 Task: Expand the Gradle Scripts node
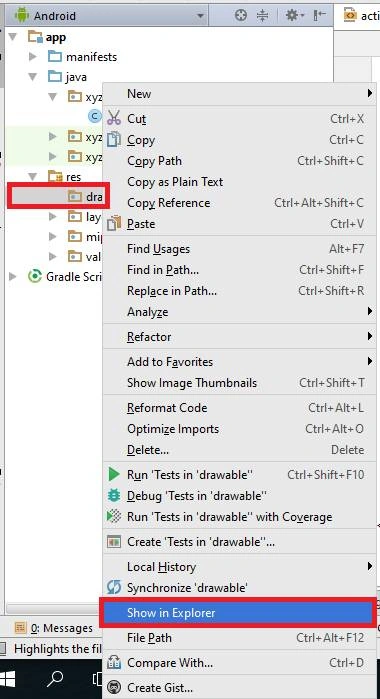[x=13, y=276]
